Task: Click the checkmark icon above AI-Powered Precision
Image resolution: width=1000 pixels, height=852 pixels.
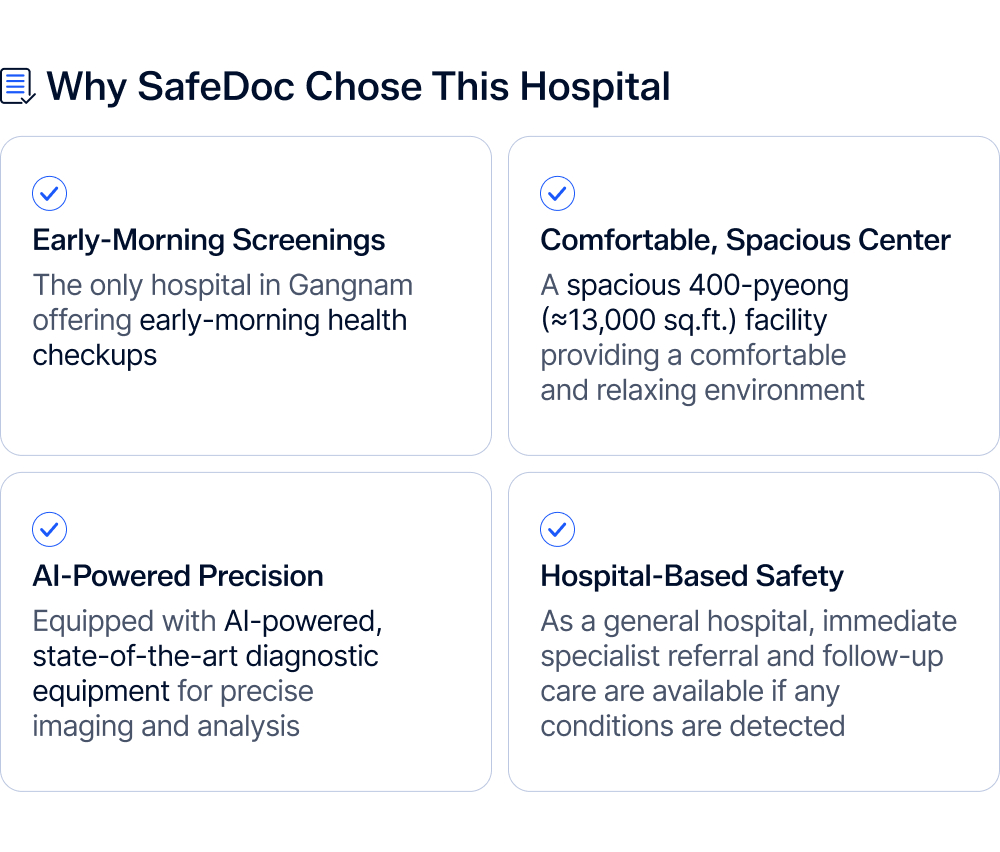Action: (x=50, y=529)
